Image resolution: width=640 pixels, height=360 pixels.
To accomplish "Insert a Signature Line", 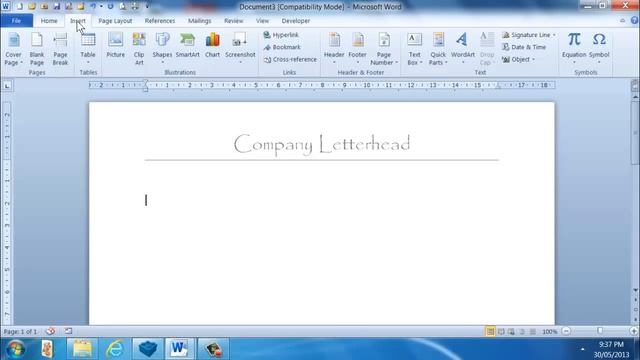I will [x=529, y=35].
